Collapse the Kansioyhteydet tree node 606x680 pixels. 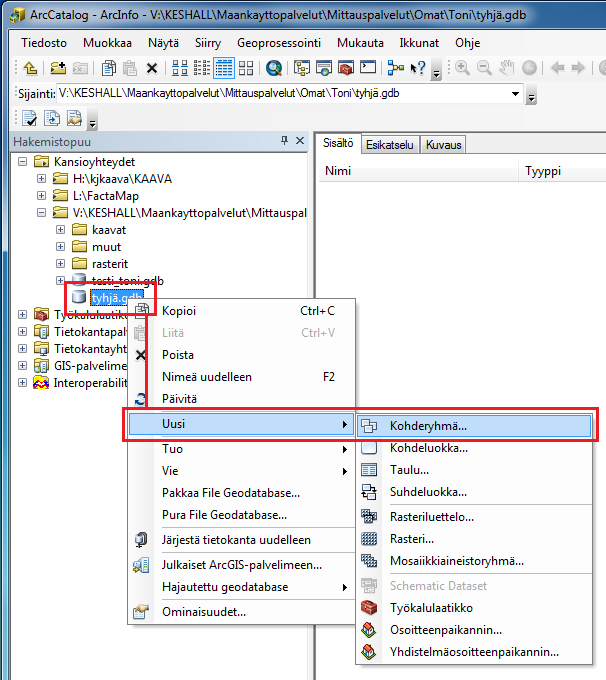pos(23,162)
